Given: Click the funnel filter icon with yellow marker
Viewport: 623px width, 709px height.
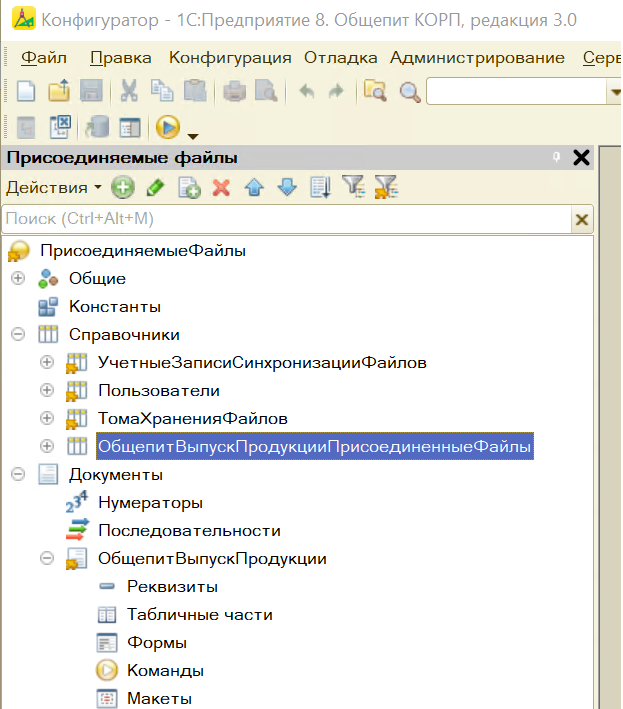Looking at the screenshot, I should [386, 187].
